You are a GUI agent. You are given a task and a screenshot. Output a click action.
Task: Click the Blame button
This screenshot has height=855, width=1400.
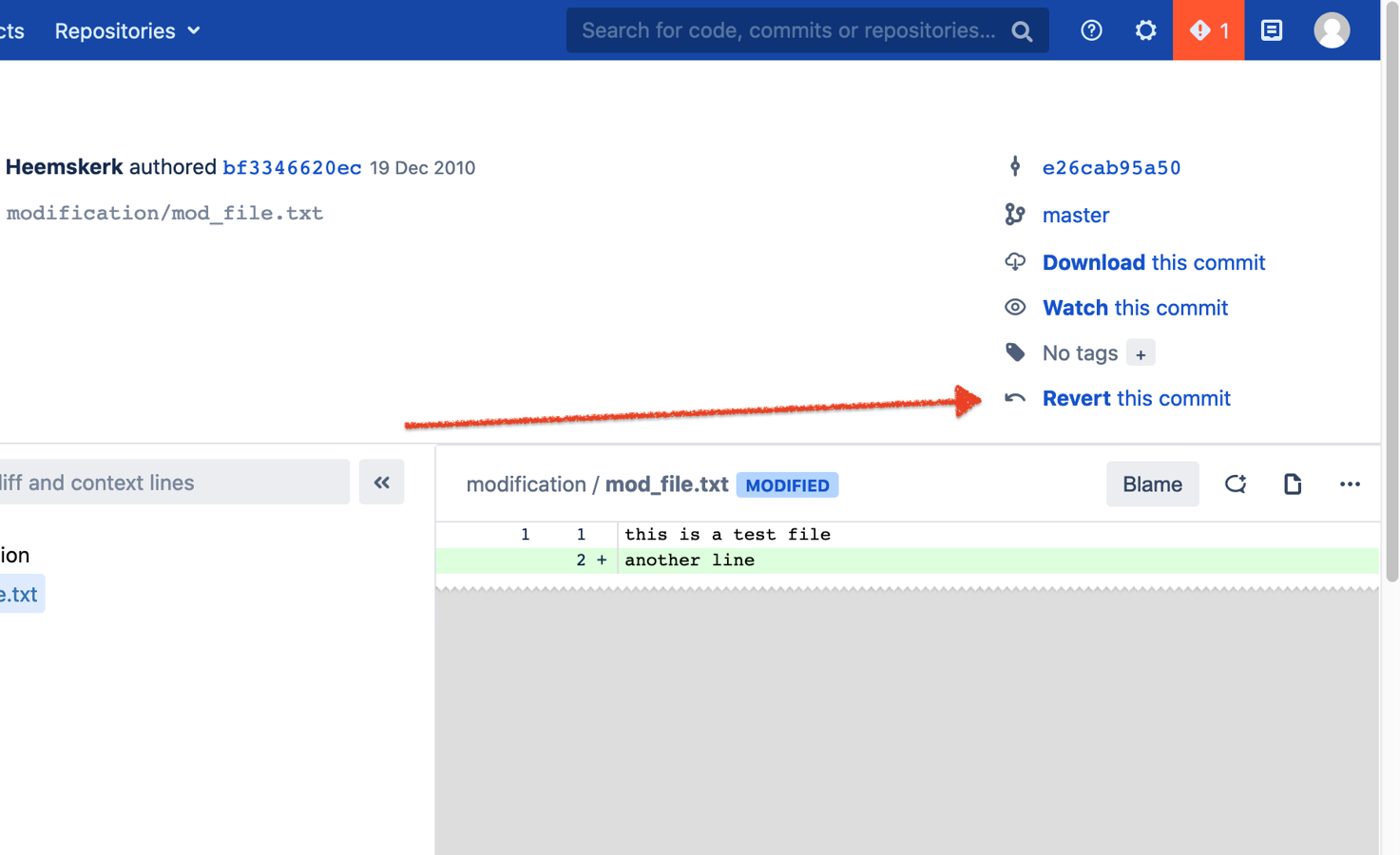point(1151,484)
